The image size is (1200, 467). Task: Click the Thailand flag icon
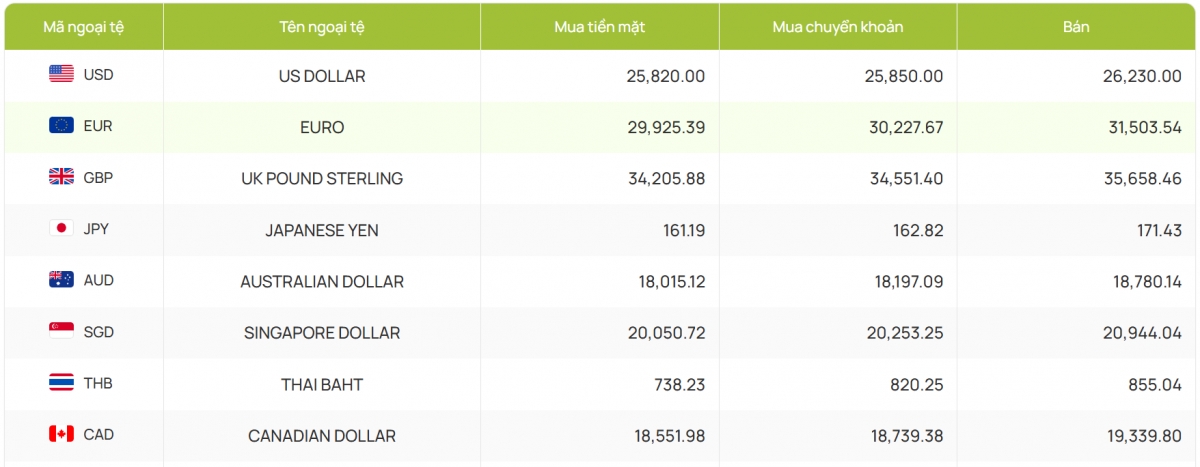61,382
